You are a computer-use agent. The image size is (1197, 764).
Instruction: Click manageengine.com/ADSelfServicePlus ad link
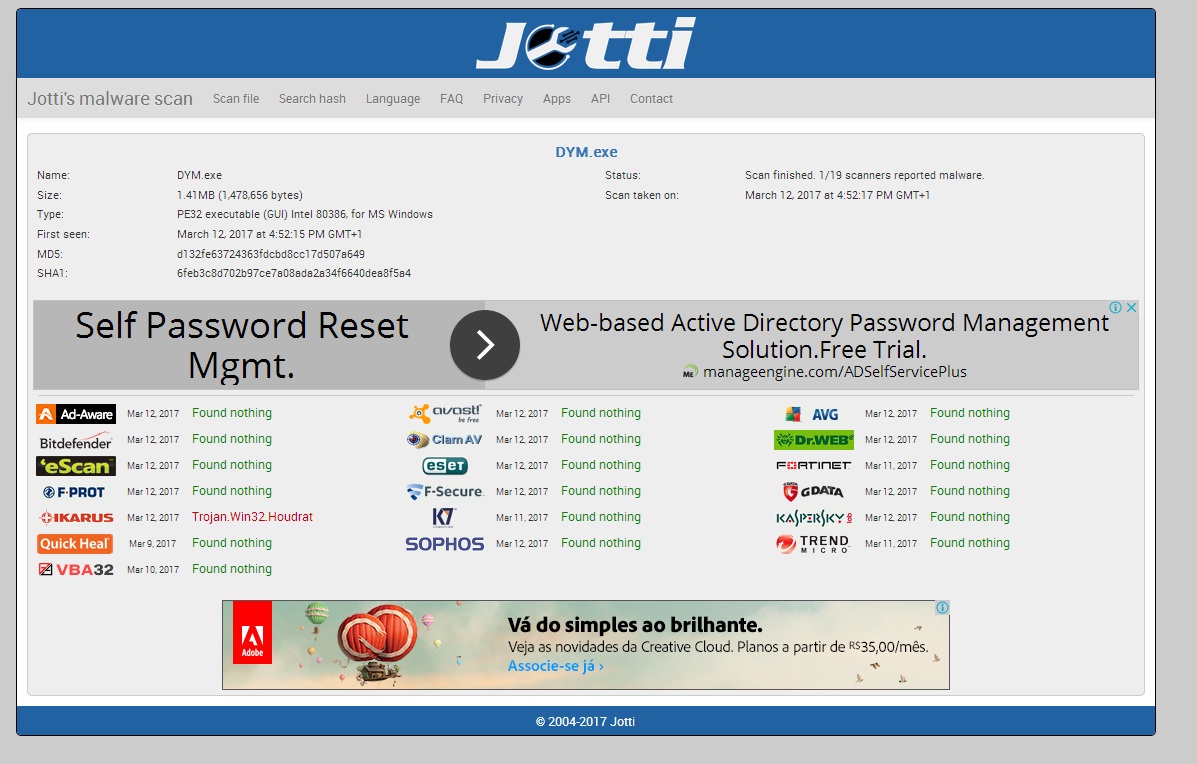point(834,372)
